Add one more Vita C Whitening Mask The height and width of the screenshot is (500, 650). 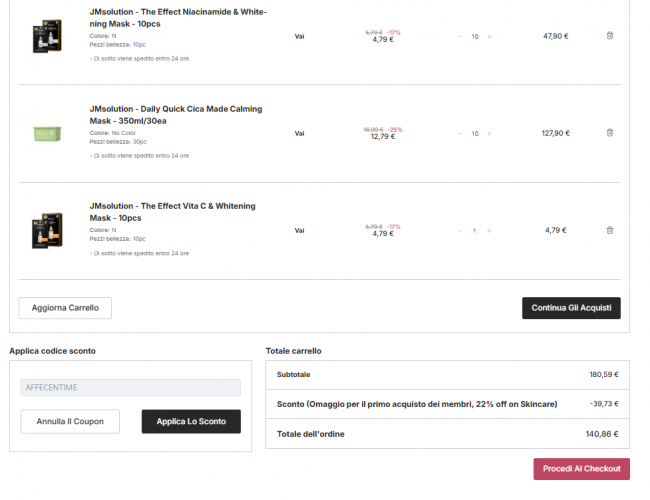pyautogui.click(x=489, y=230)
